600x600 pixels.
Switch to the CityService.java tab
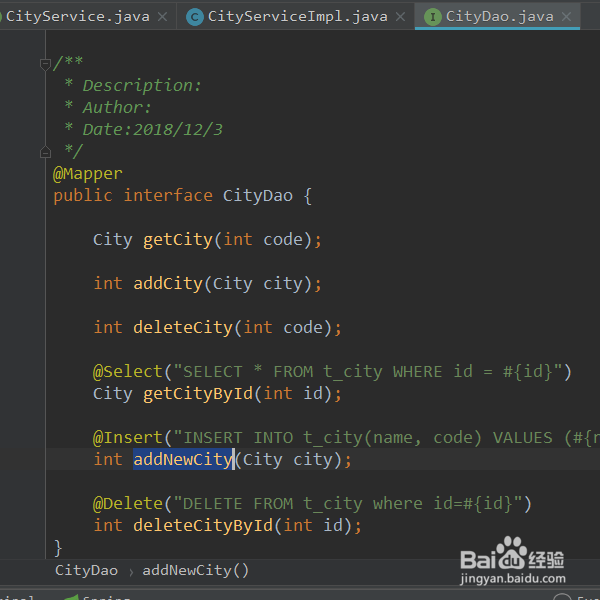point(78,16)
